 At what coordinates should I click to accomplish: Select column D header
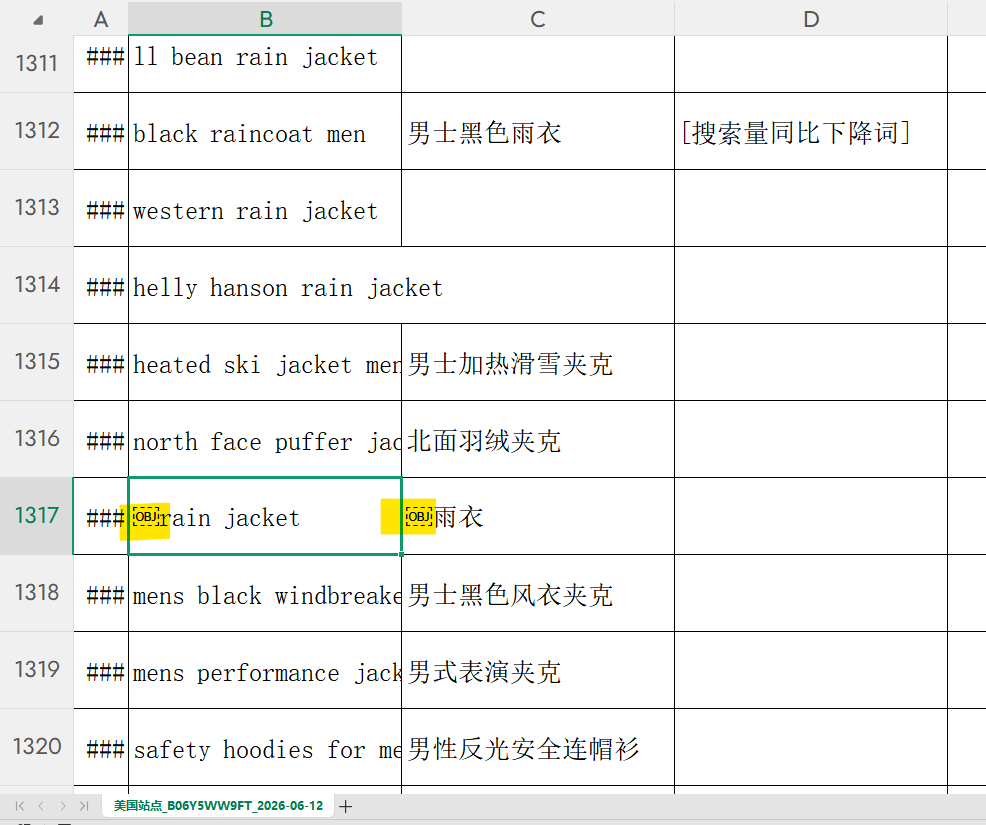coord(811,19)
